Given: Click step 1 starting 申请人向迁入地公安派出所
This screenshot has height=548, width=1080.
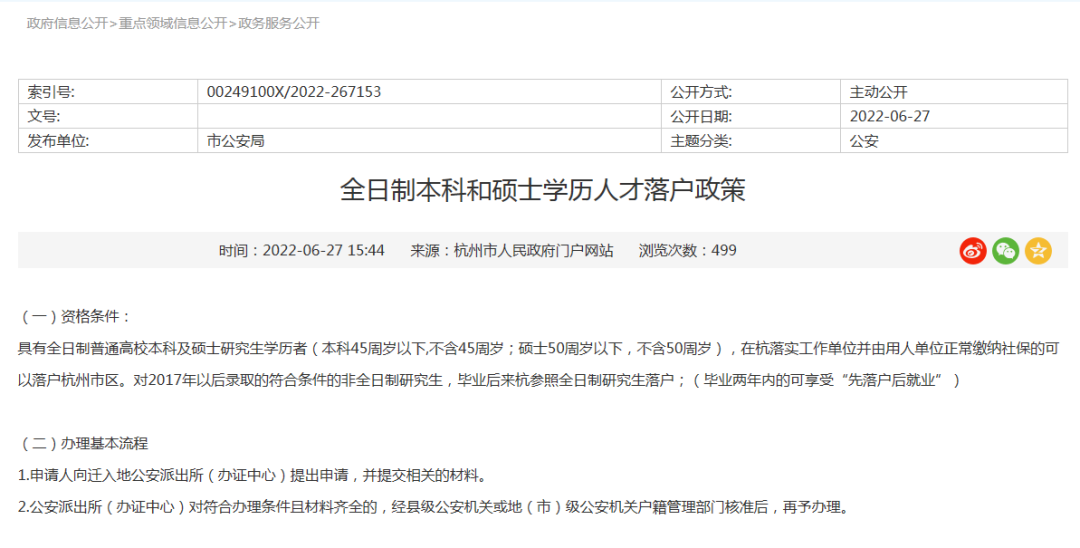Looking at the screenshot, I should click(253, 475).
